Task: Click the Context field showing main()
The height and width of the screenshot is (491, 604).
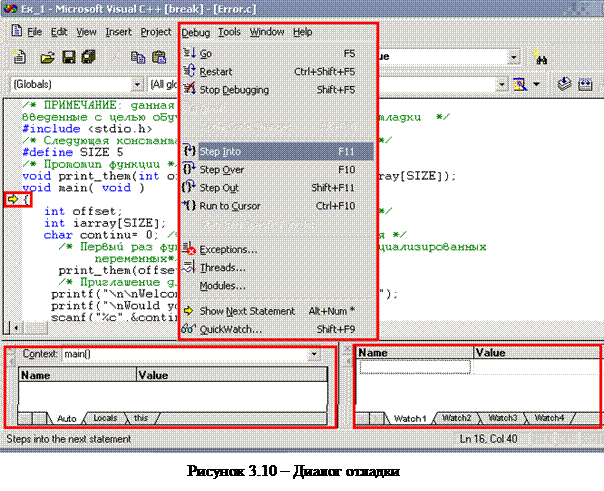Action: pyautogui.click(x=192, y=354)
